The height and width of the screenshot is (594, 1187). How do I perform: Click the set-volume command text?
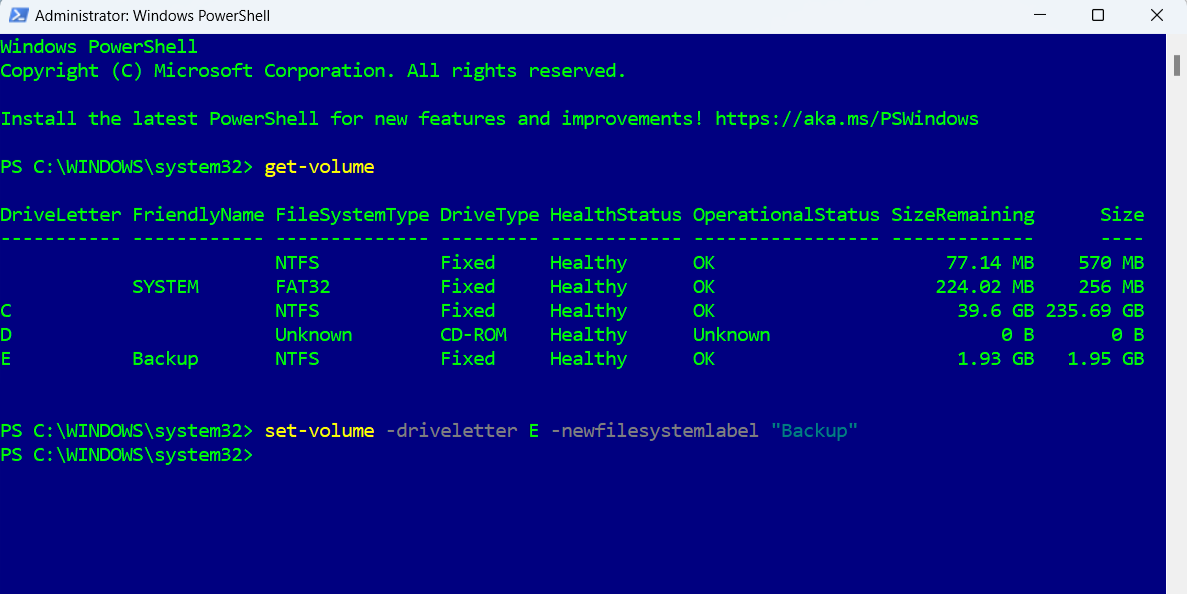pyautogui.click(x=319, y=431)
